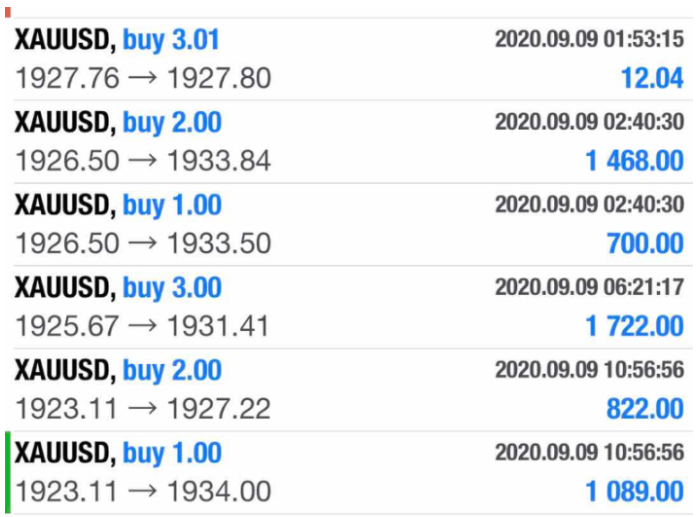
Task: Select the buy 2.00 label in the 1 468.00 row
Action: point(172,124)
